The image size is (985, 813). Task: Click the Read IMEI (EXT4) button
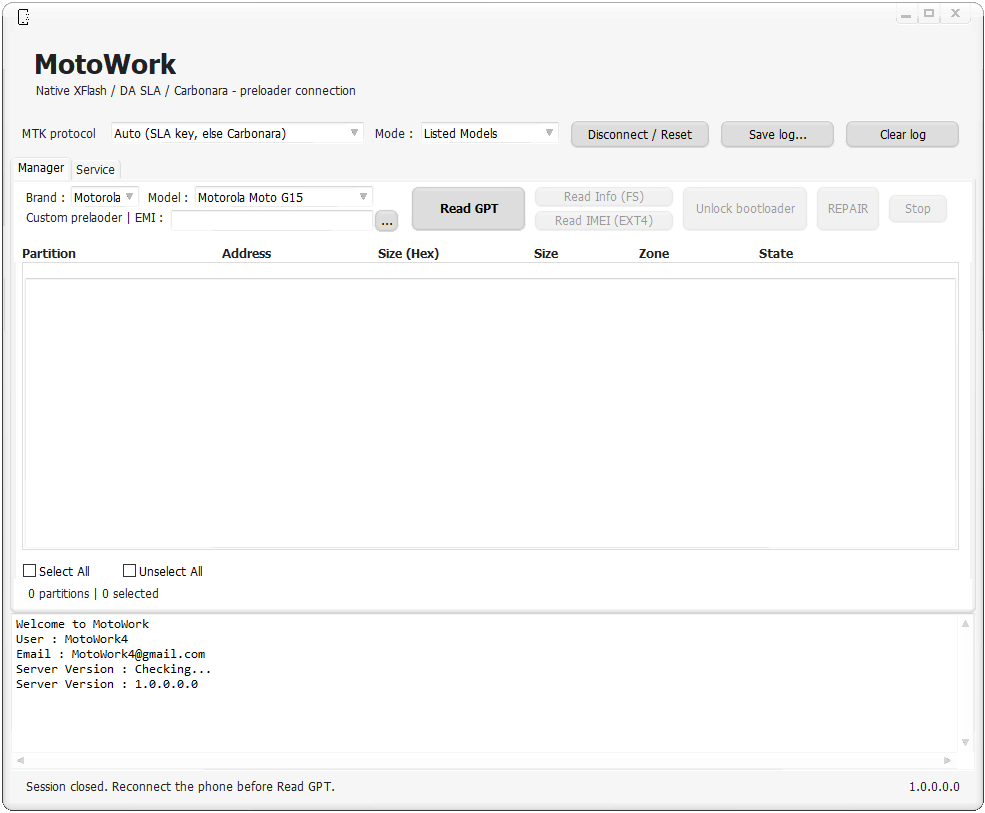click(x=604, y=221)
